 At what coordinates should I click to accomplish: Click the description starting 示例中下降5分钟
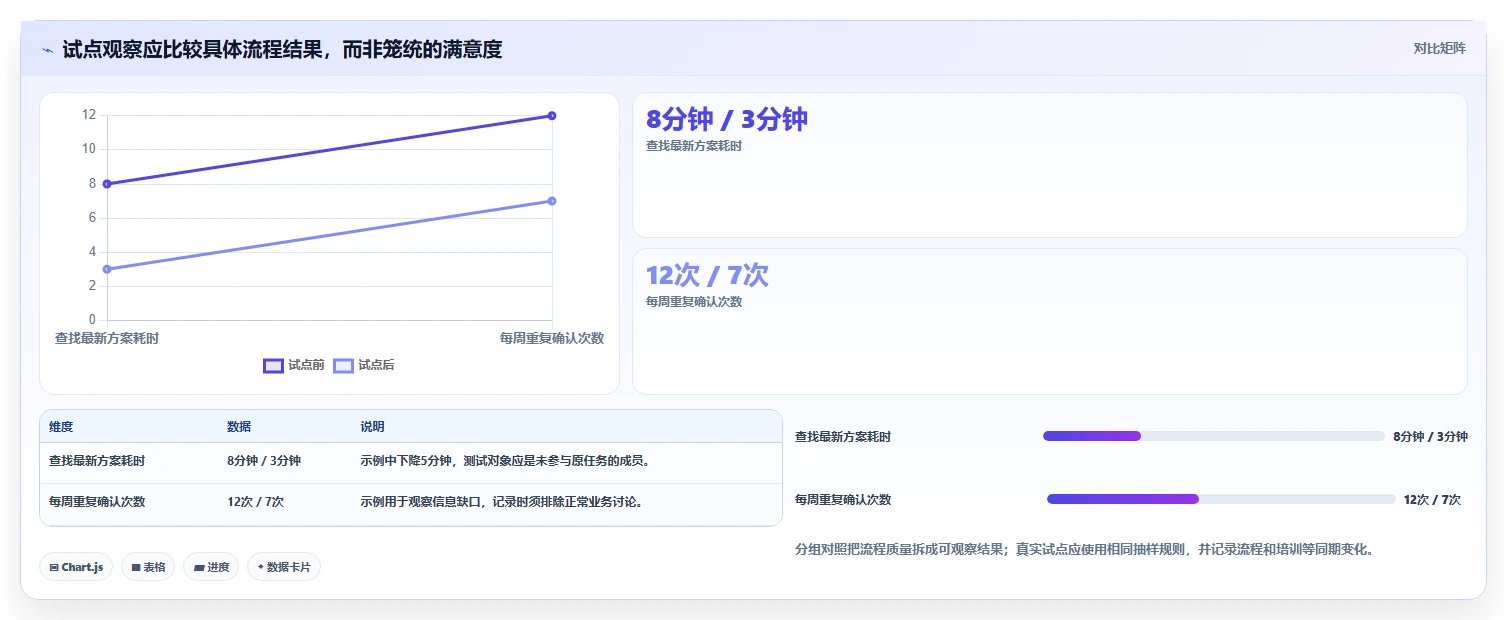(x=505, y=461)
